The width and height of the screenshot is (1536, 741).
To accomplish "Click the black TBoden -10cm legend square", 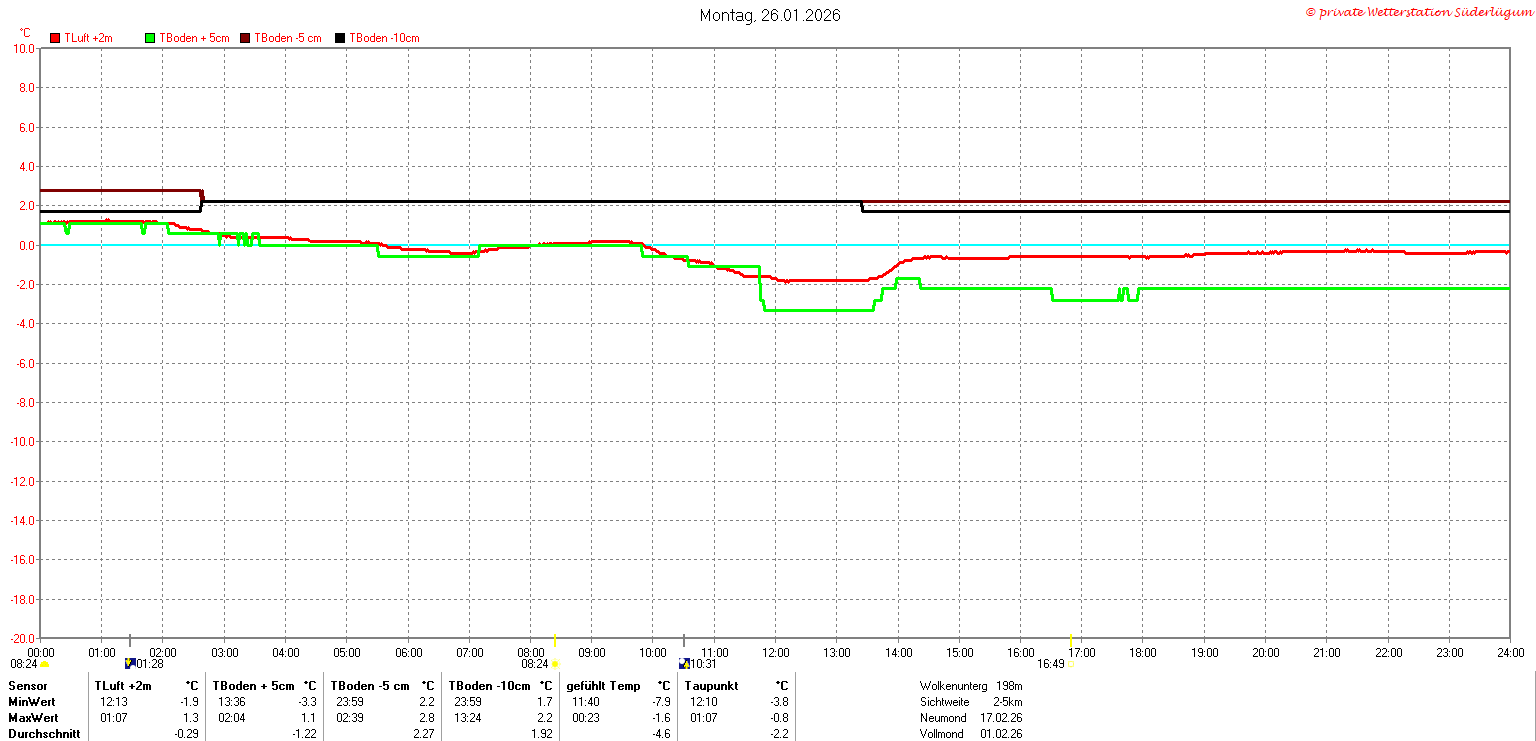I will click(x=340, y=38).
